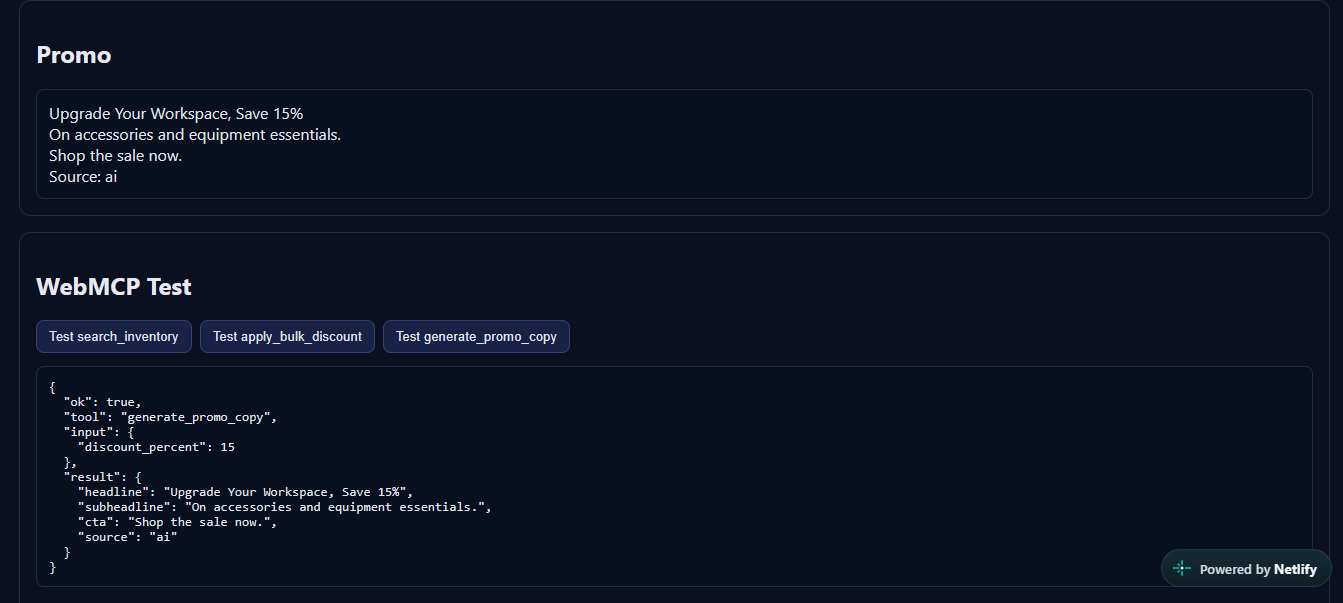Click the Netlify logo icon in badge
Image resolution: width=1343 pixels, height=603 pixels.
pyautogui.click(x=1182, y=568)
